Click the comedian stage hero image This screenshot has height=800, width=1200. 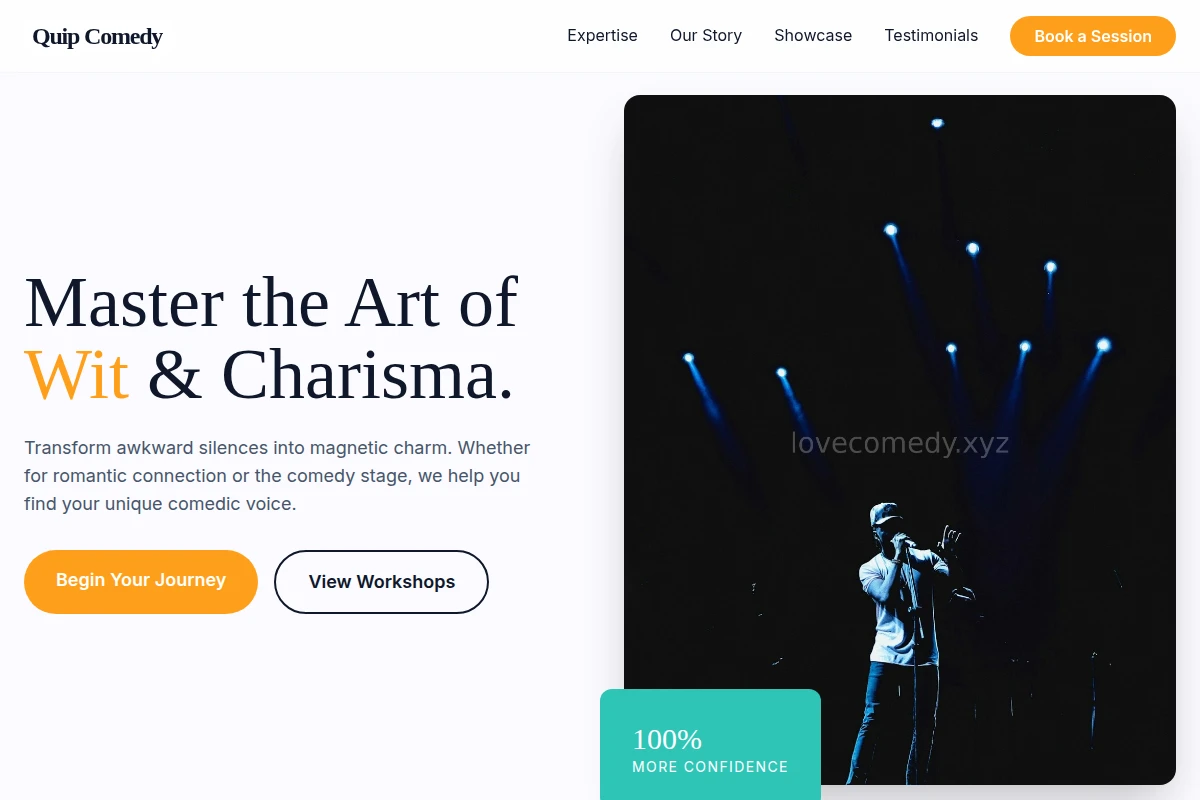[900, 440]
